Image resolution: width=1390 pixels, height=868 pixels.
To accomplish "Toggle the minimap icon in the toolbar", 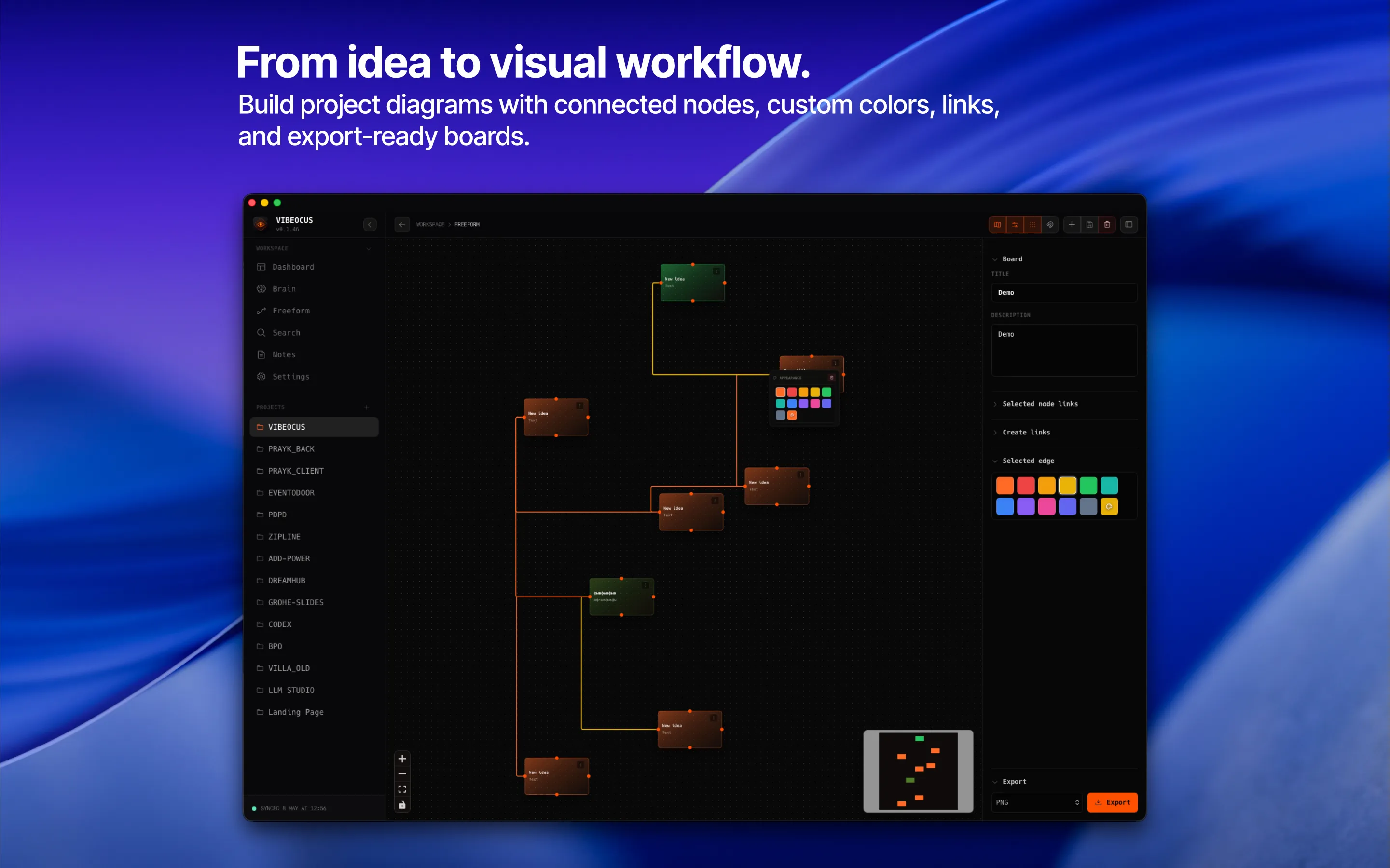I will pyautogui.click(x=997, y=224).
